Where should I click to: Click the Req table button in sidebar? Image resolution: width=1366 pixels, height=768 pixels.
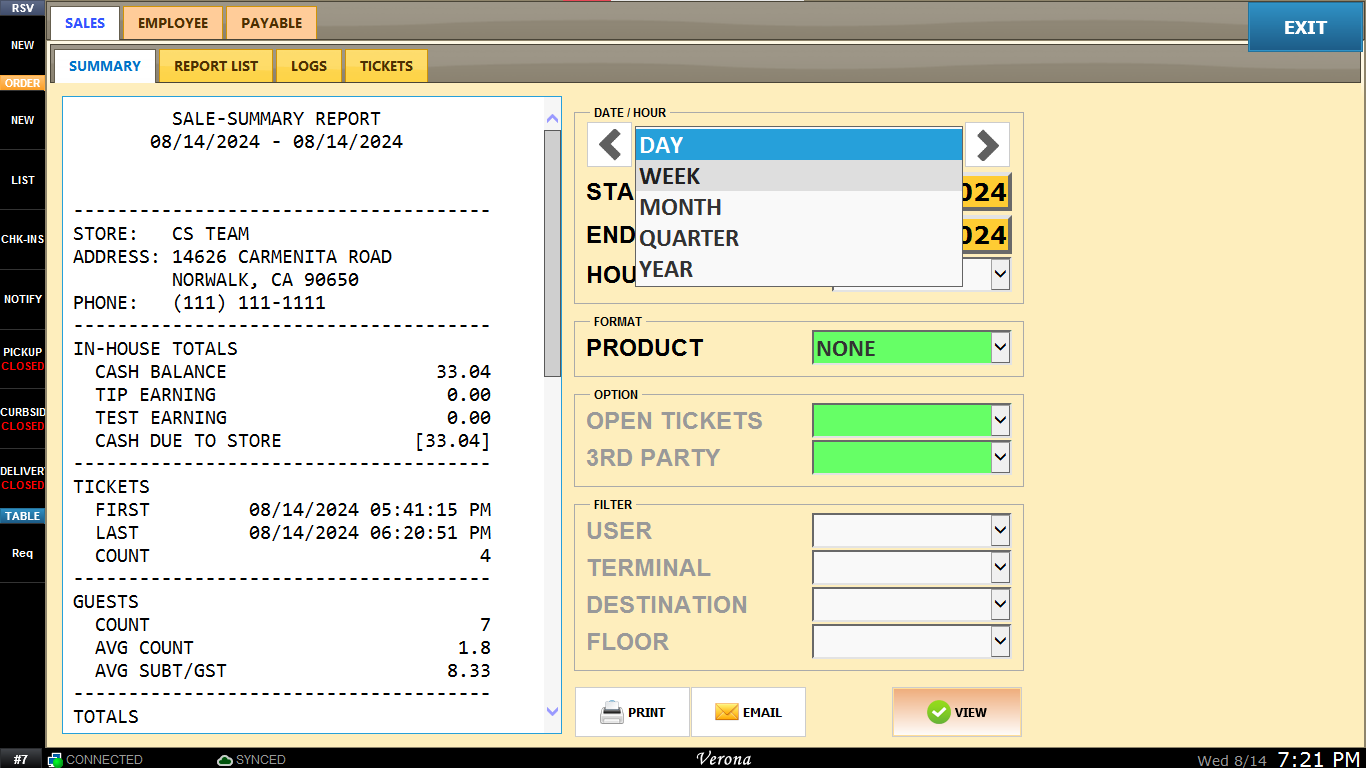click(x=22, y=553)
